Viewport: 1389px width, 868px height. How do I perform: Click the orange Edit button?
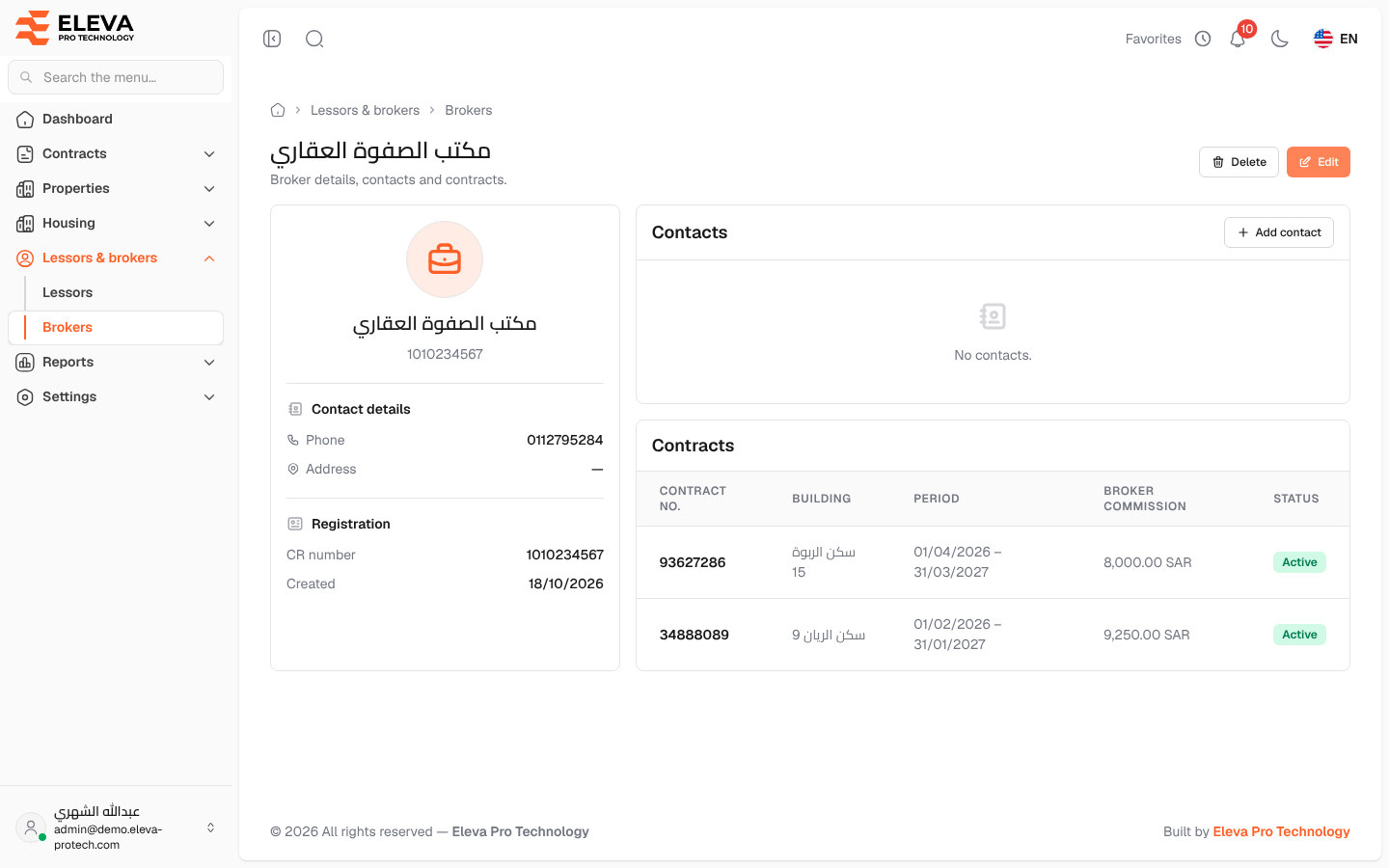point(1319,162)
